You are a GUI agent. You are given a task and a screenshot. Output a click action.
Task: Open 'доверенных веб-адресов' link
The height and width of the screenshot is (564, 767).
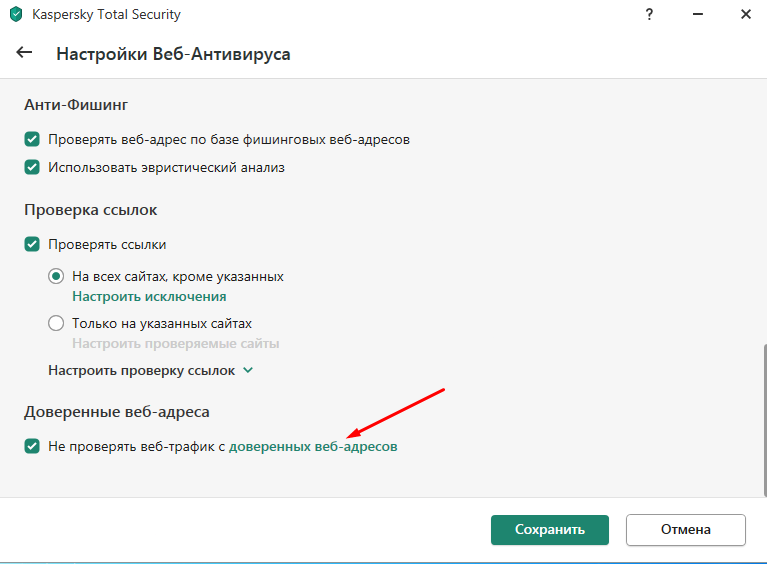(313, 447)
